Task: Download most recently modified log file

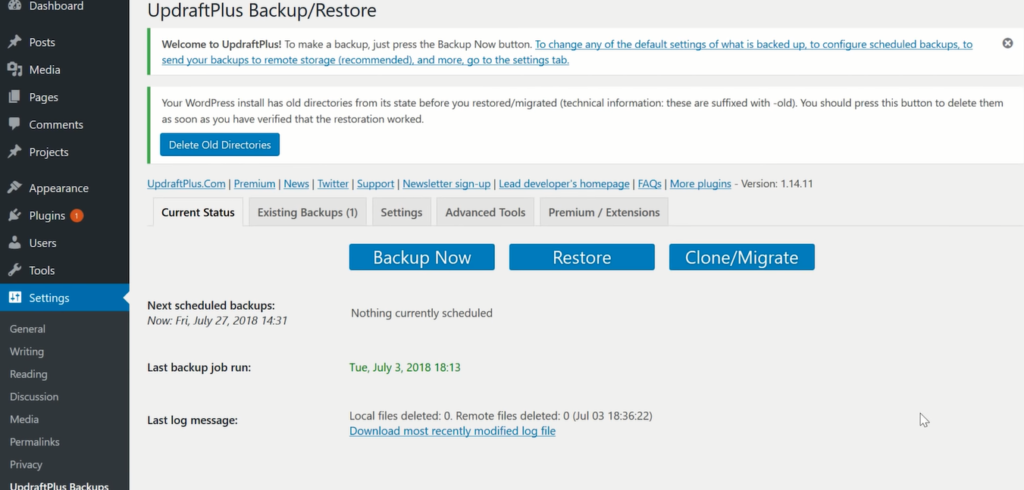Action: pyautogui.click(x=452, y=431)
